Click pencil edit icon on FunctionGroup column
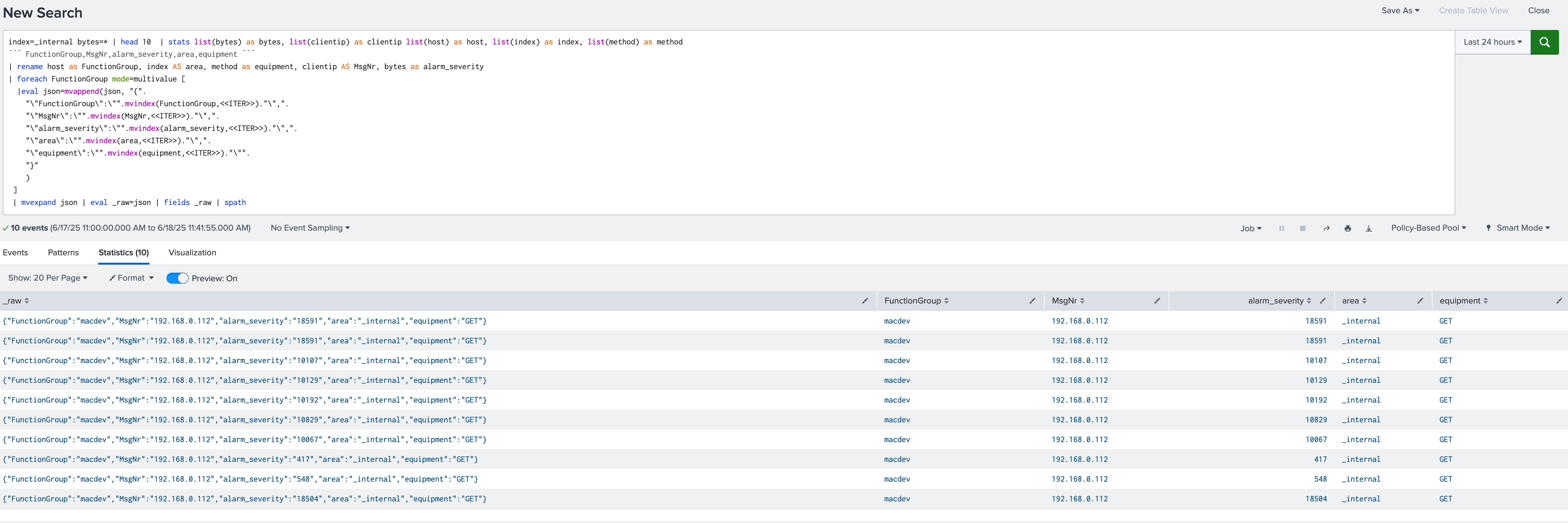 click(1032, 301)
